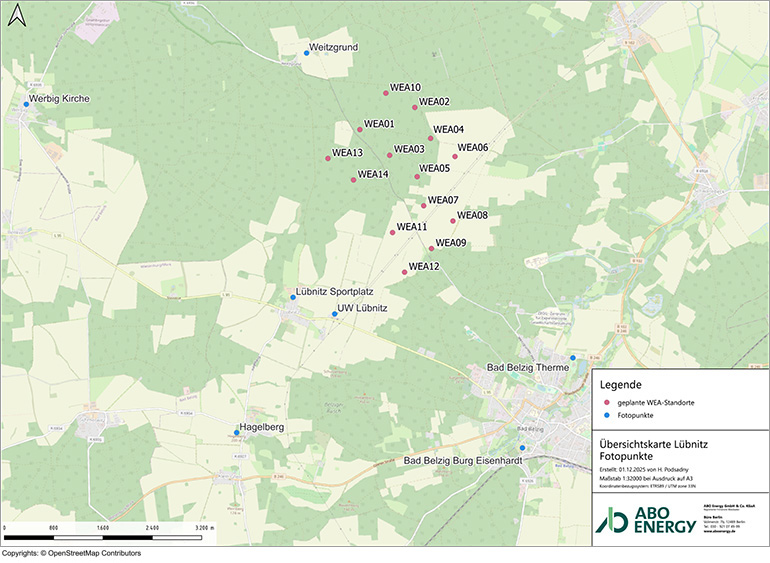Select the Hagelberg photo point marker
770x563 pixels.
point(237,433)
